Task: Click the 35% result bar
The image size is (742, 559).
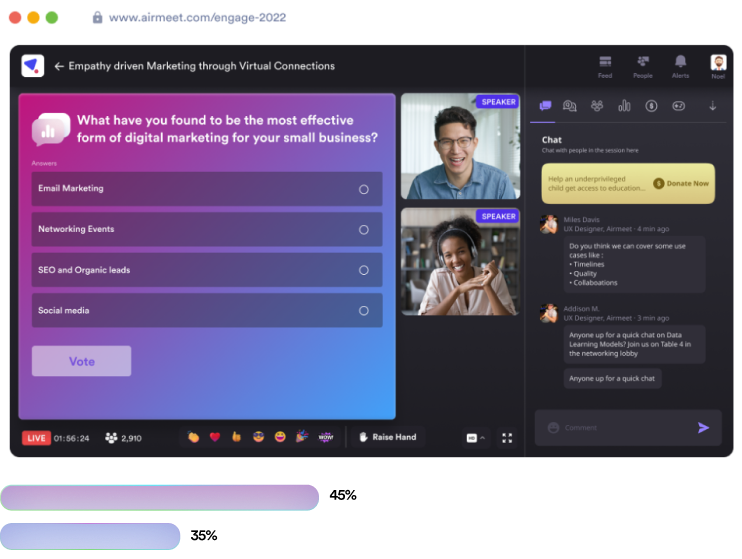Action: pyautogui.click(x=90, y=536)
